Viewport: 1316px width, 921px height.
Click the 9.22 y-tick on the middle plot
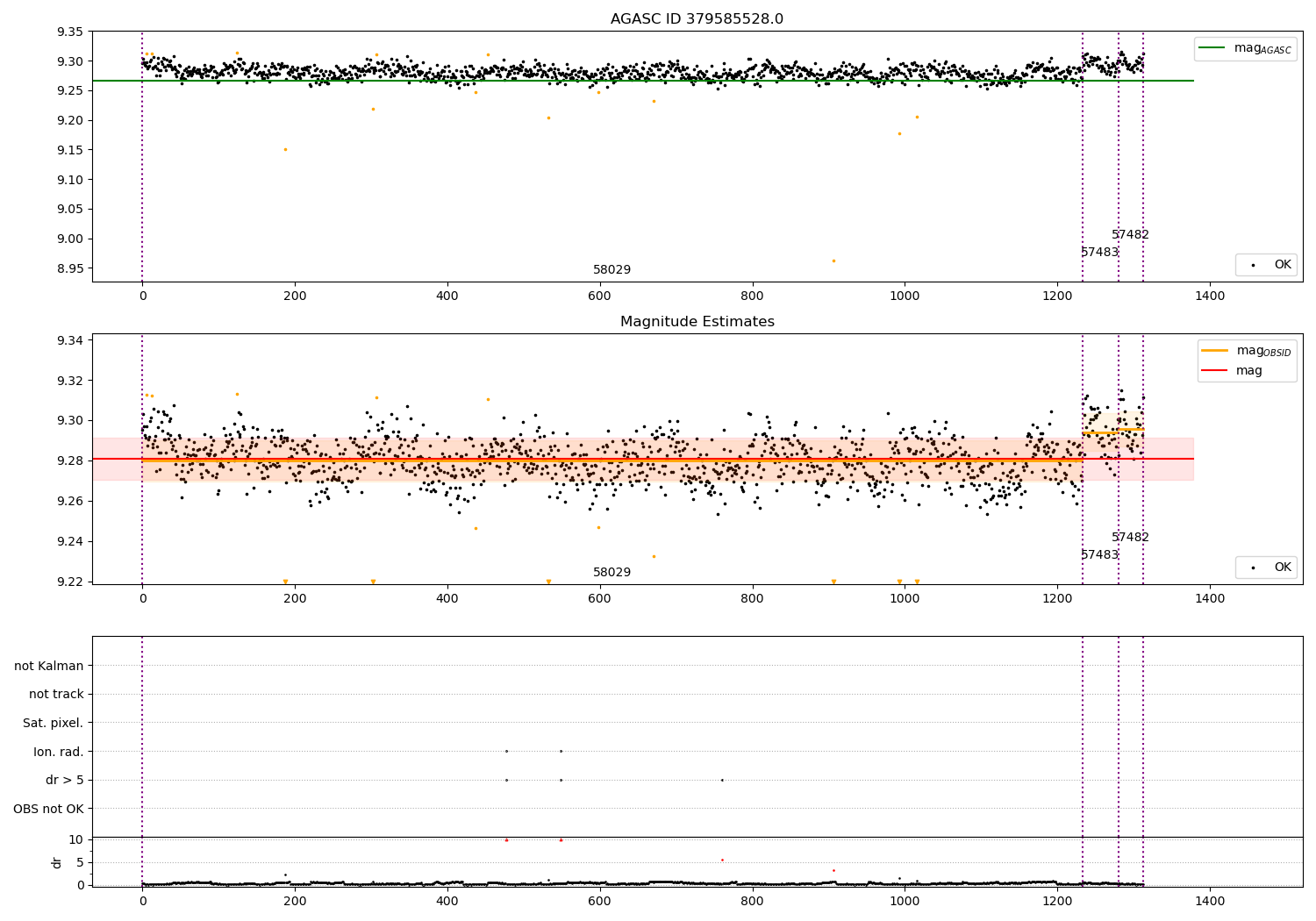(69, 582)
